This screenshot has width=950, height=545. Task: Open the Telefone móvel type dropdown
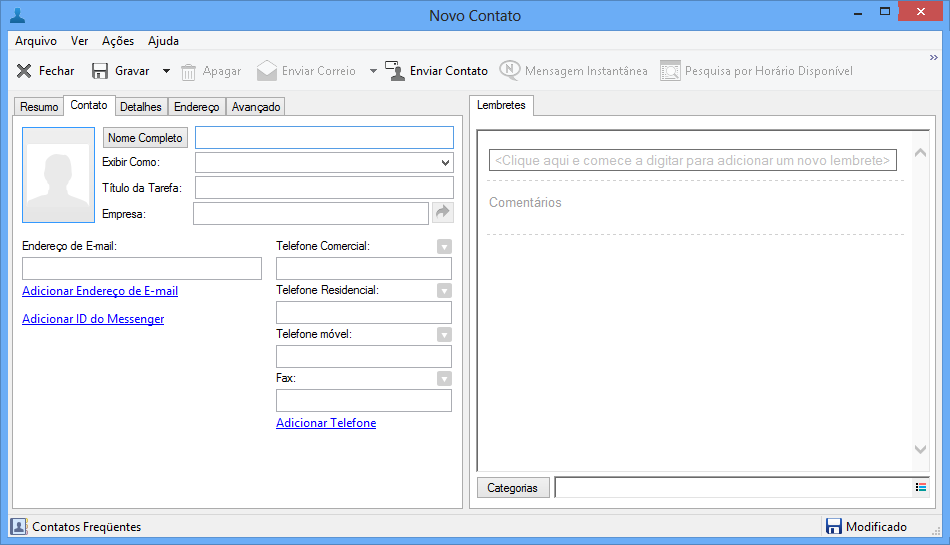[x=444, y=334]
